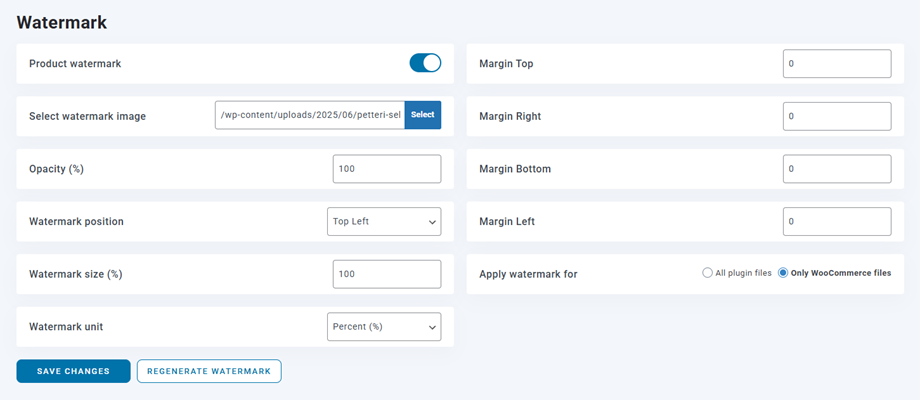920x400 pixels.
Task: Choose the Only WooCommerce files radio option
Action: click(784, 273)
